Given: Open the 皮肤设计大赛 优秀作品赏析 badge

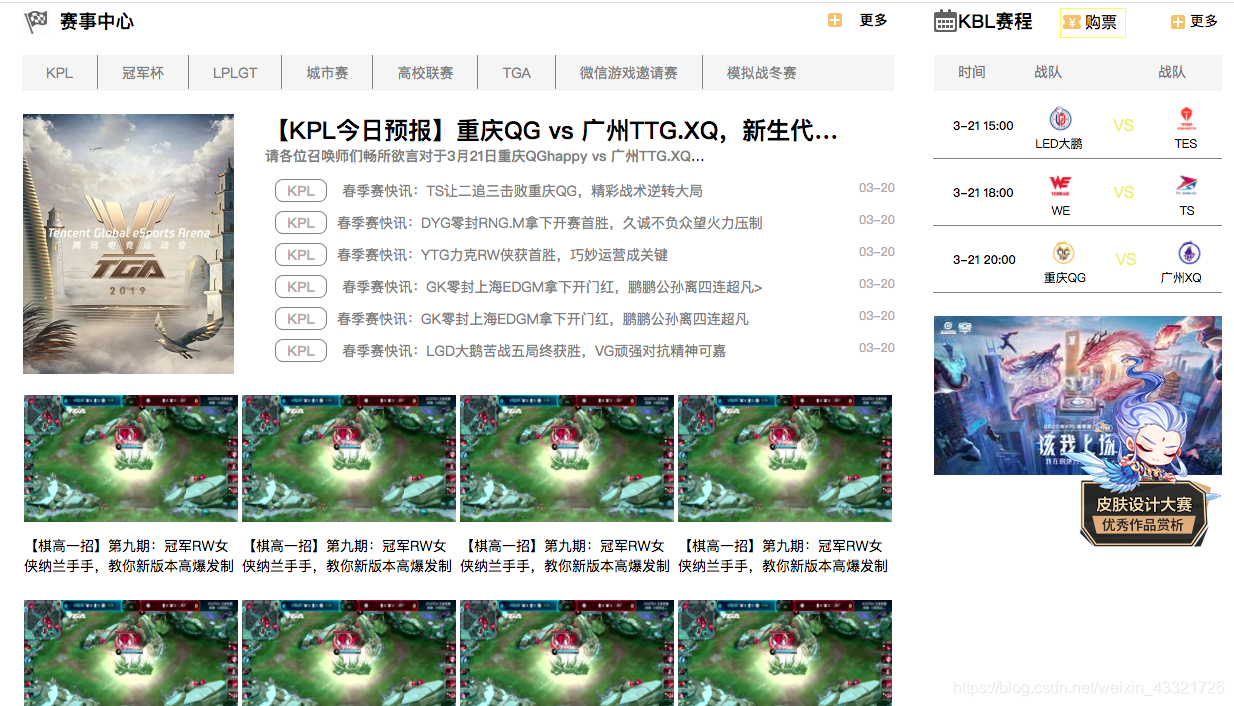Looking at the screenshot, I should [1144, 514].
